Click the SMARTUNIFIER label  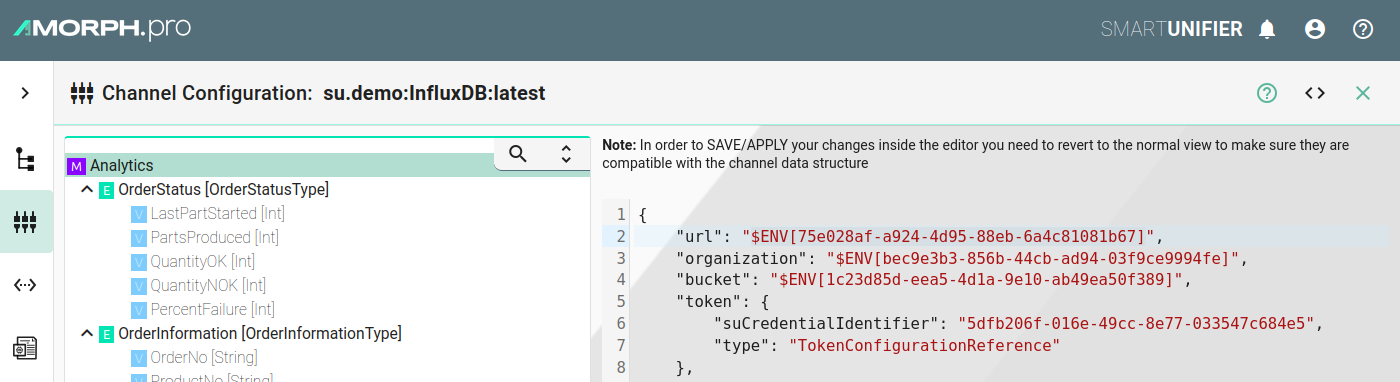click(x=1171, y=30)
